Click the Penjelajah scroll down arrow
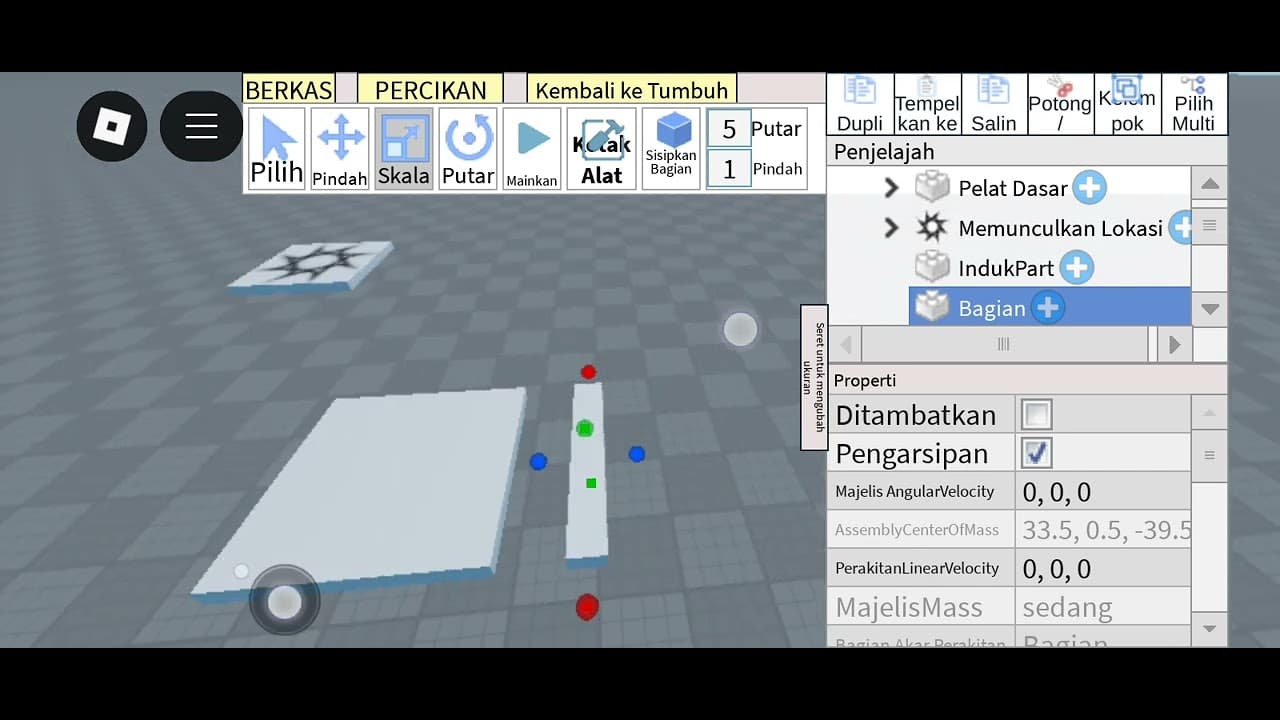Viewport: 1280px width, 720px height. (x=1210, y=309)
